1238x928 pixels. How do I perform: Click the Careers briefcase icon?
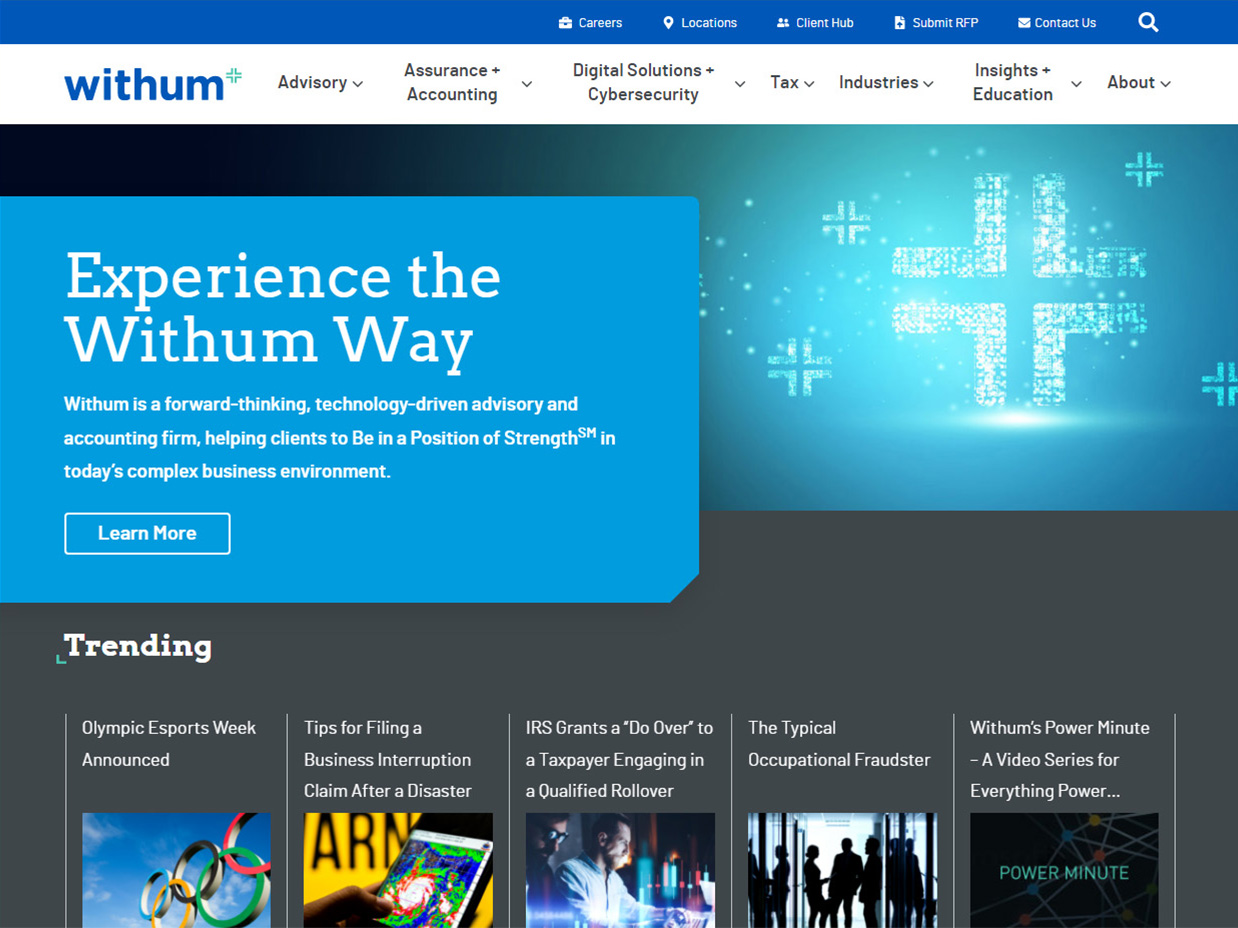565,23
